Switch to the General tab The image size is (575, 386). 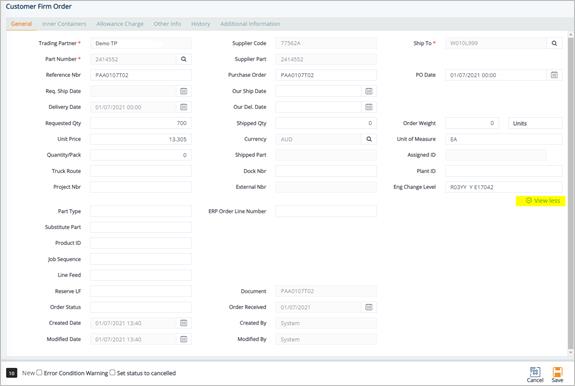point(21,24)
